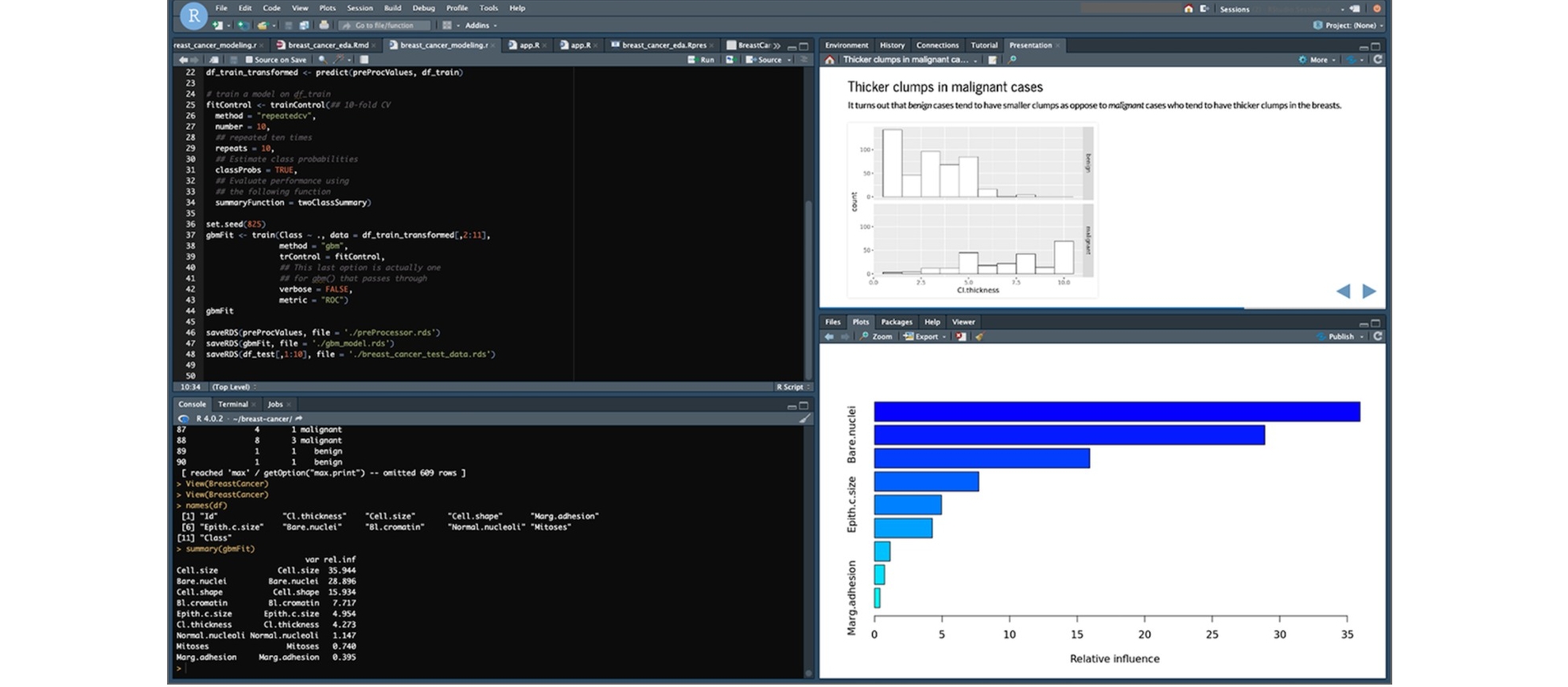Click the clear console broom icon
This screenshot has width=1568, height=687.
tap(804, 419)
